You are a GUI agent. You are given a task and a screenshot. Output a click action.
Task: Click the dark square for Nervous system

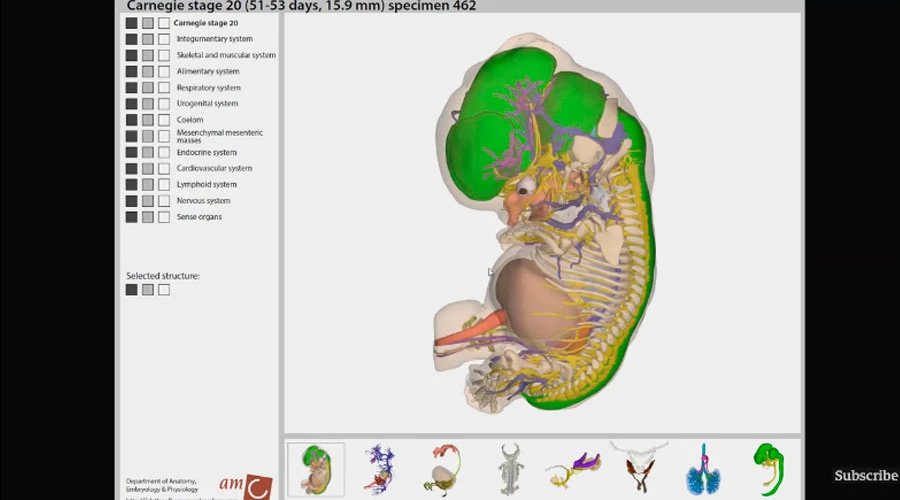click(132, 201)
